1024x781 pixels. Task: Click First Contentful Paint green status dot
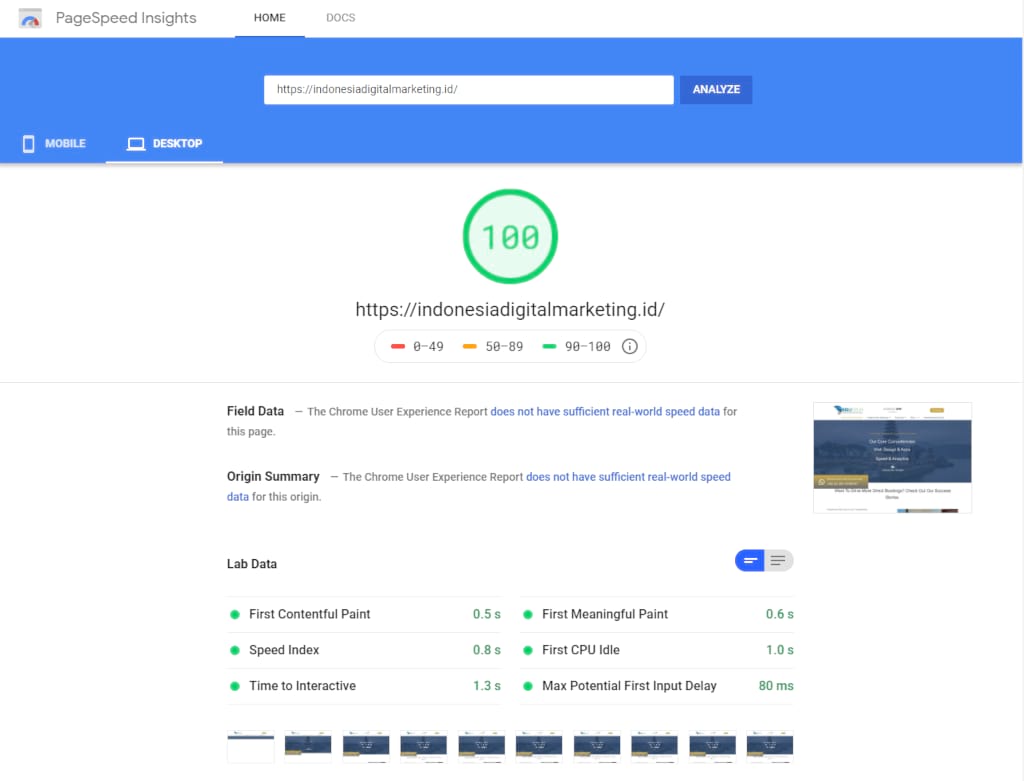[235, 614]
